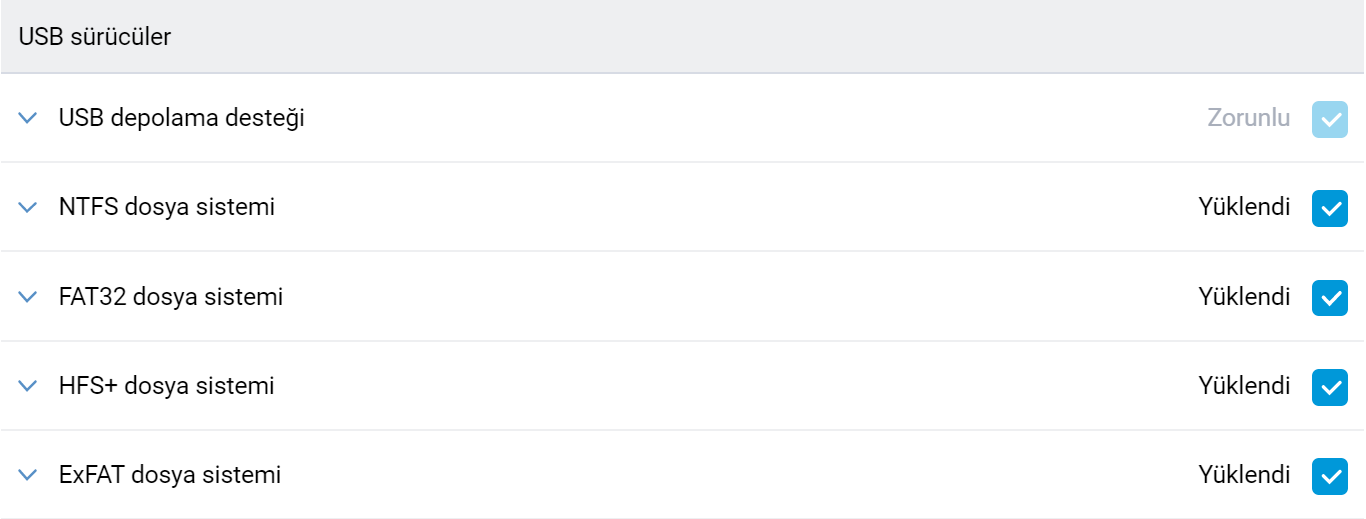Uncheck the FAT32 dosya sistemi checkbox

coord(1329,297)
